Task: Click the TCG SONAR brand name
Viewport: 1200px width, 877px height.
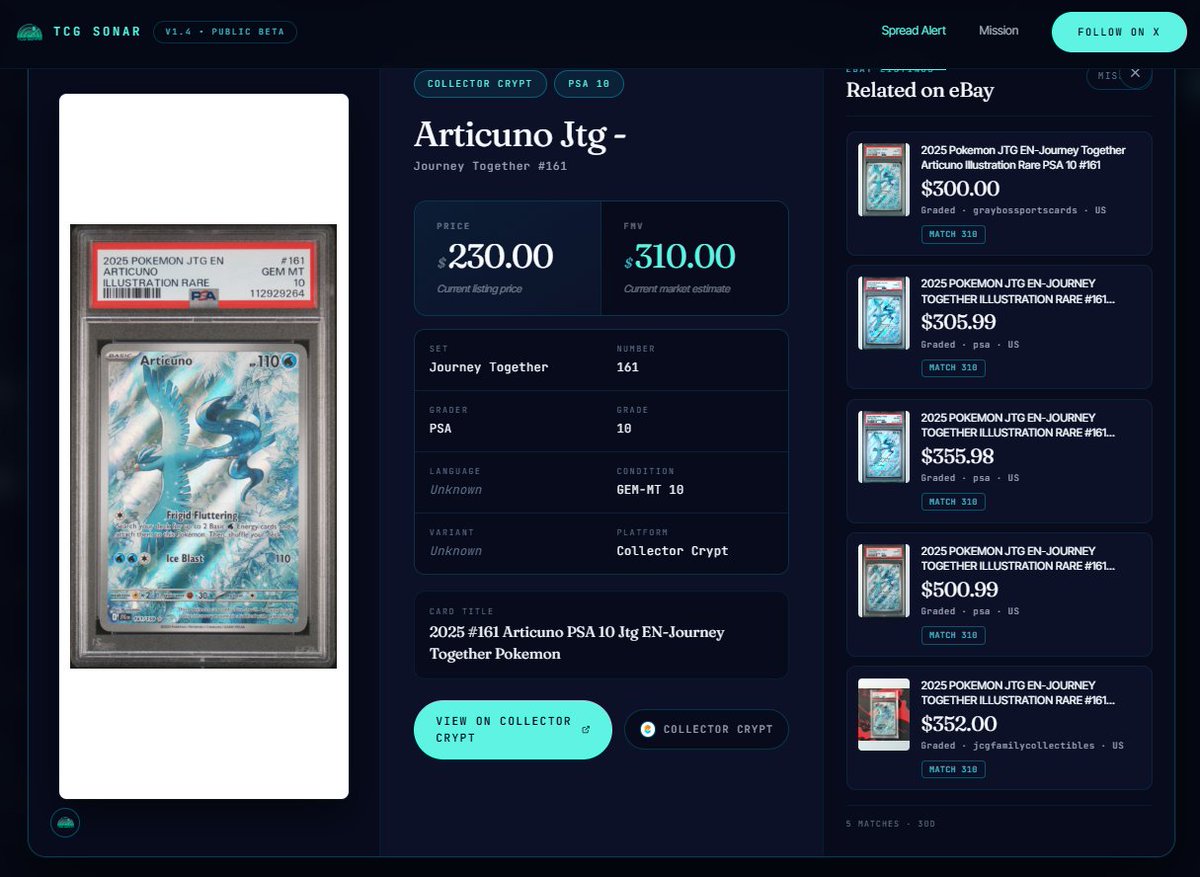Action: 97,32
